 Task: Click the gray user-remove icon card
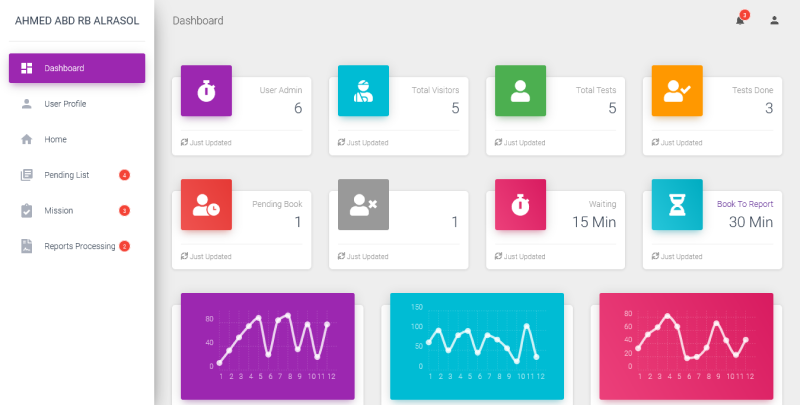tap(362, 204)
